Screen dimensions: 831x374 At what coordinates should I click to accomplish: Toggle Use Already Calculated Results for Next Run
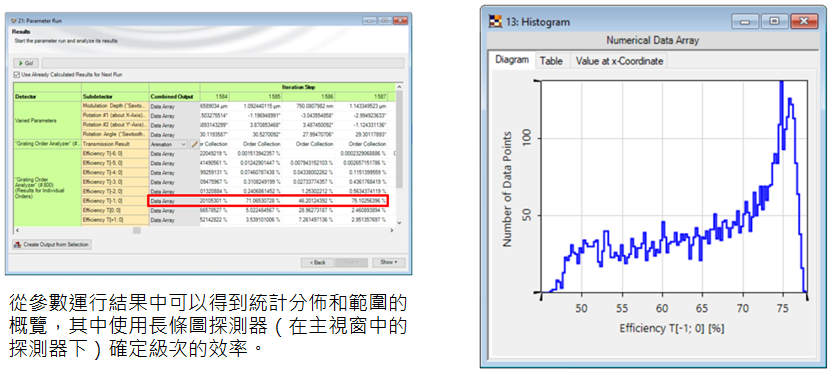pos(17,75)
